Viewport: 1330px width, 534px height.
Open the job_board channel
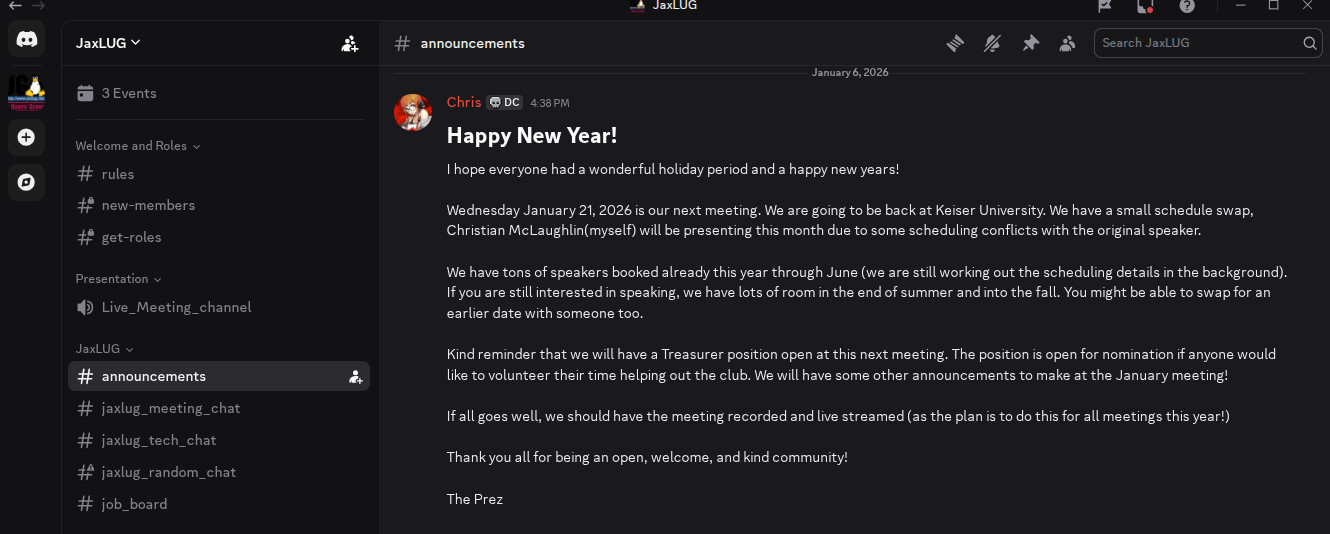(x=134, y=504)
